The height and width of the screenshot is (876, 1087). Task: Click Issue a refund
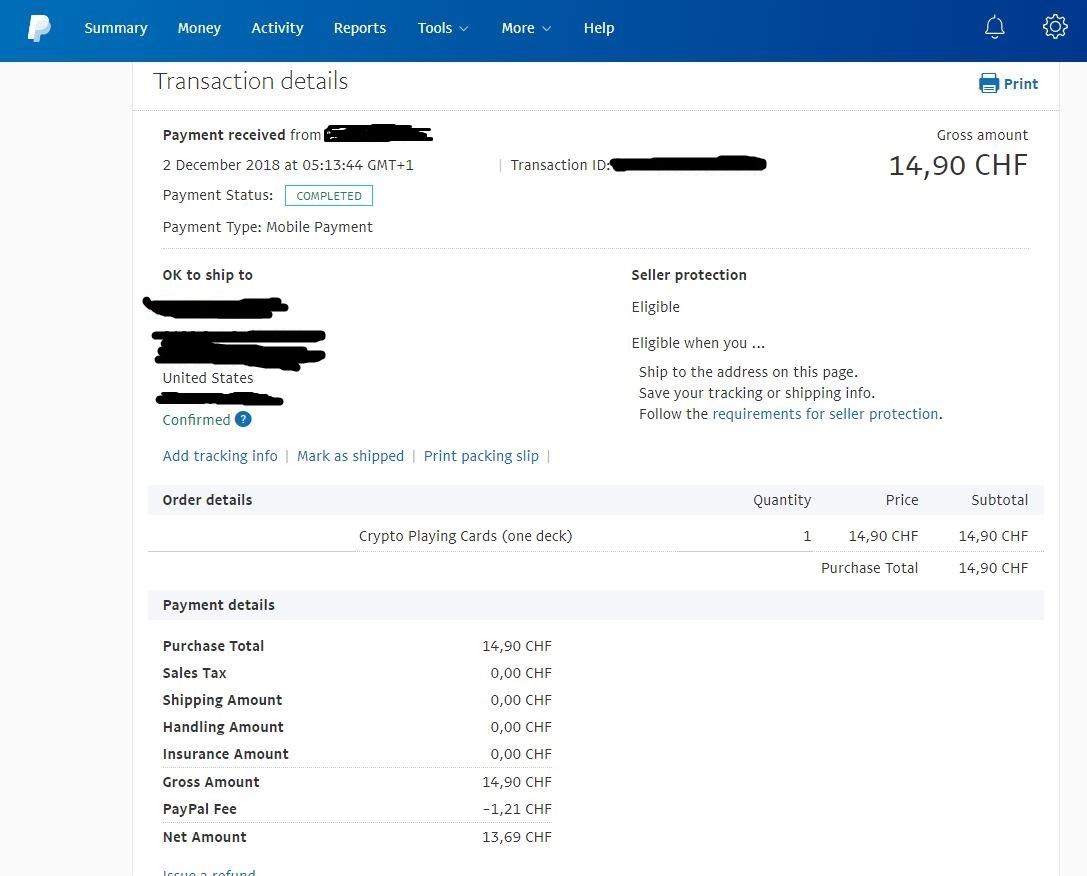pos(208,871)
